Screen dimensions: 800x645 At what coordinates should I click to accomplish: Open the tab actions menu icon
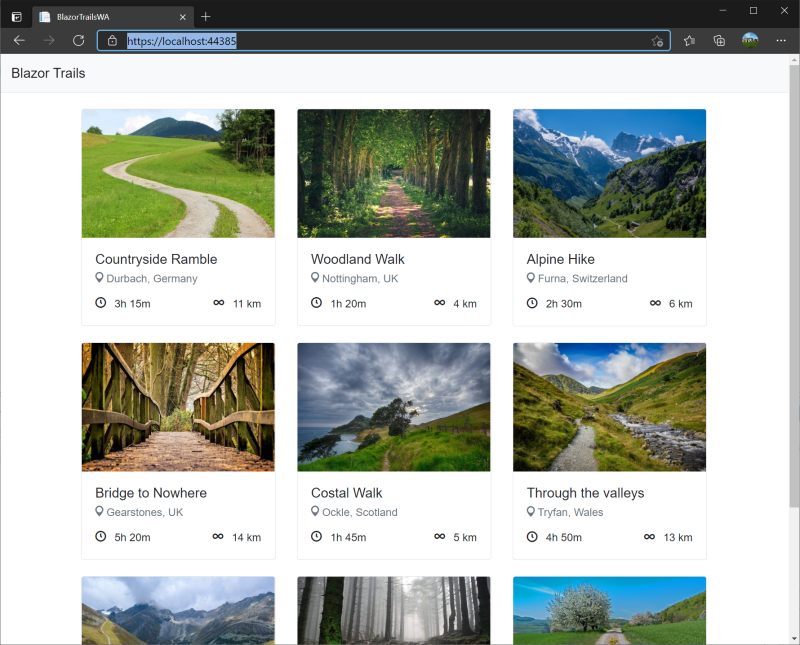click(17, 17)
